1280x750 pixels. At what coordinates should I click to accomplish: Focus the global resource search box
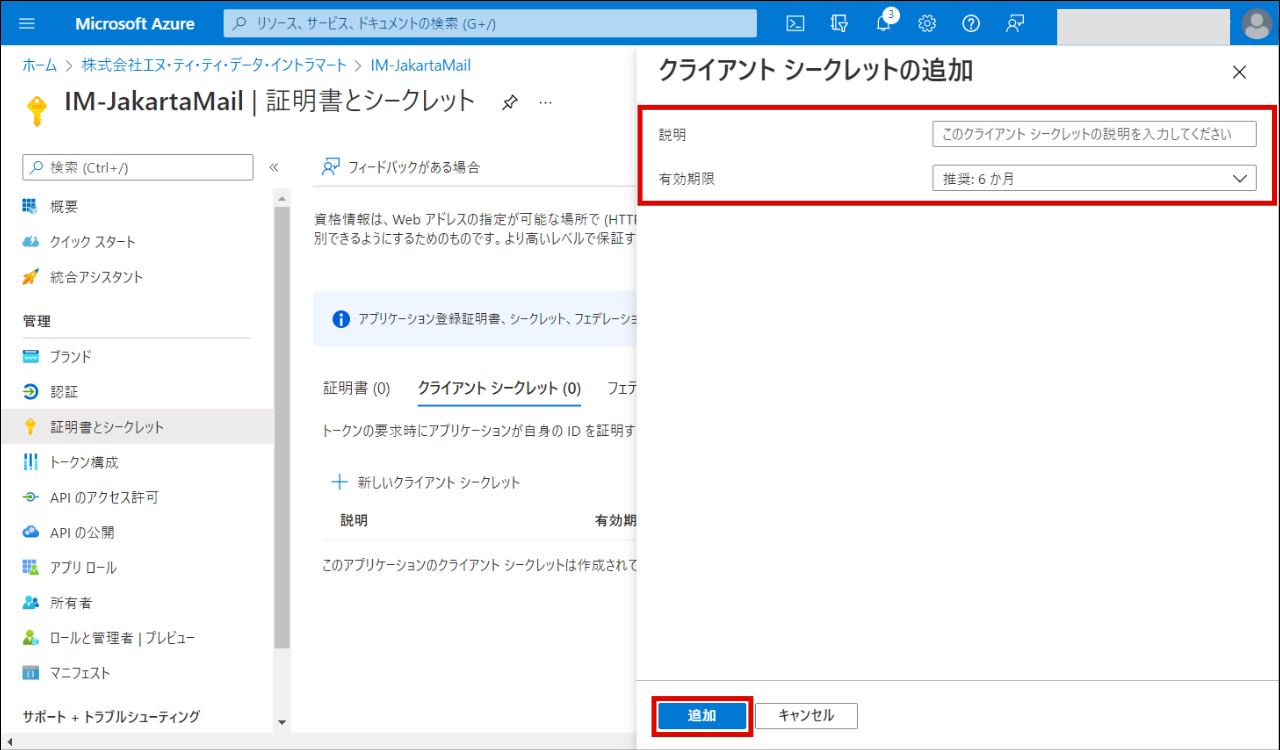click(490, 23)
